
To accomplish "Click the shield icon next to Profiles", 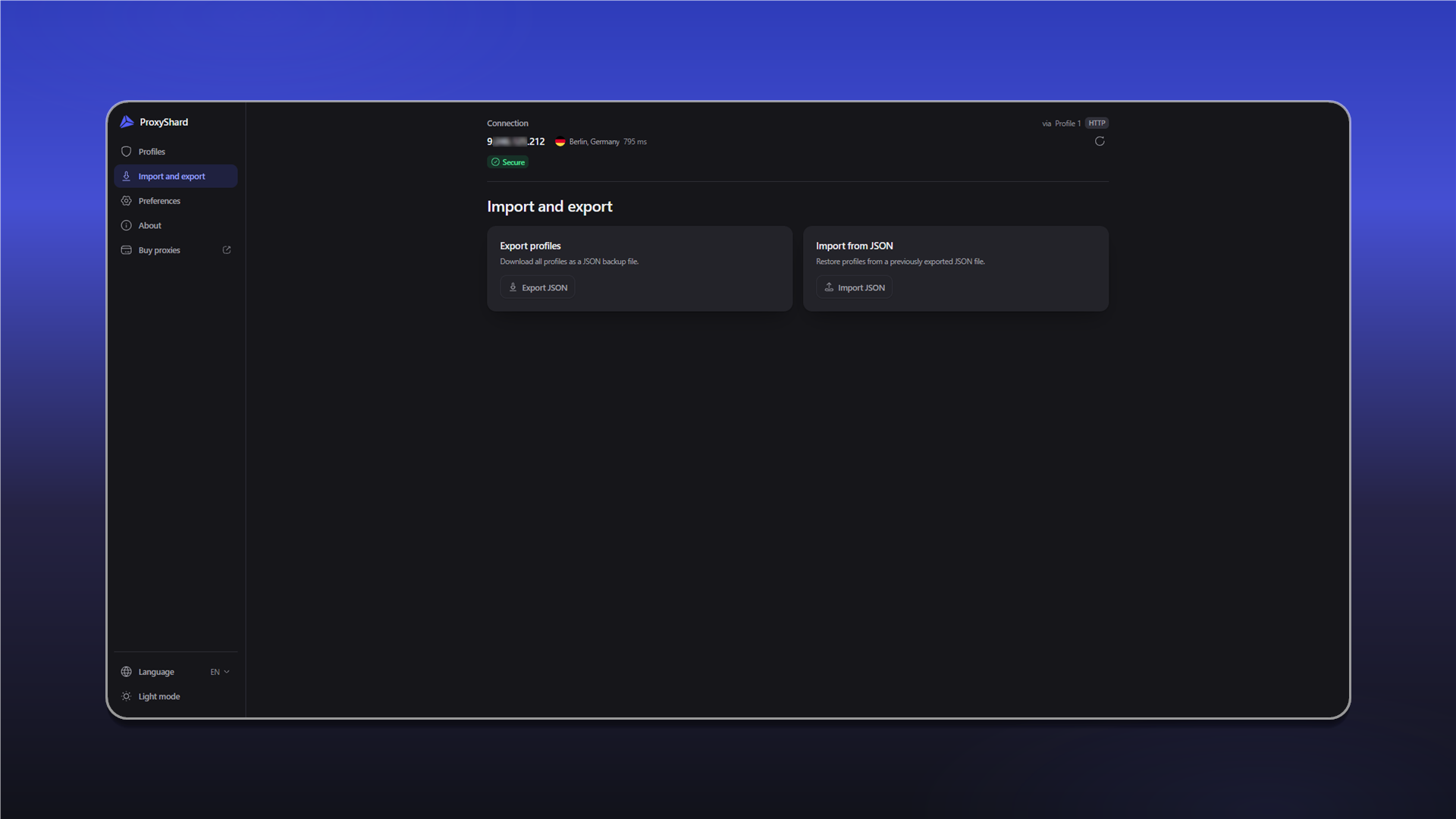I will pos(127,152).
